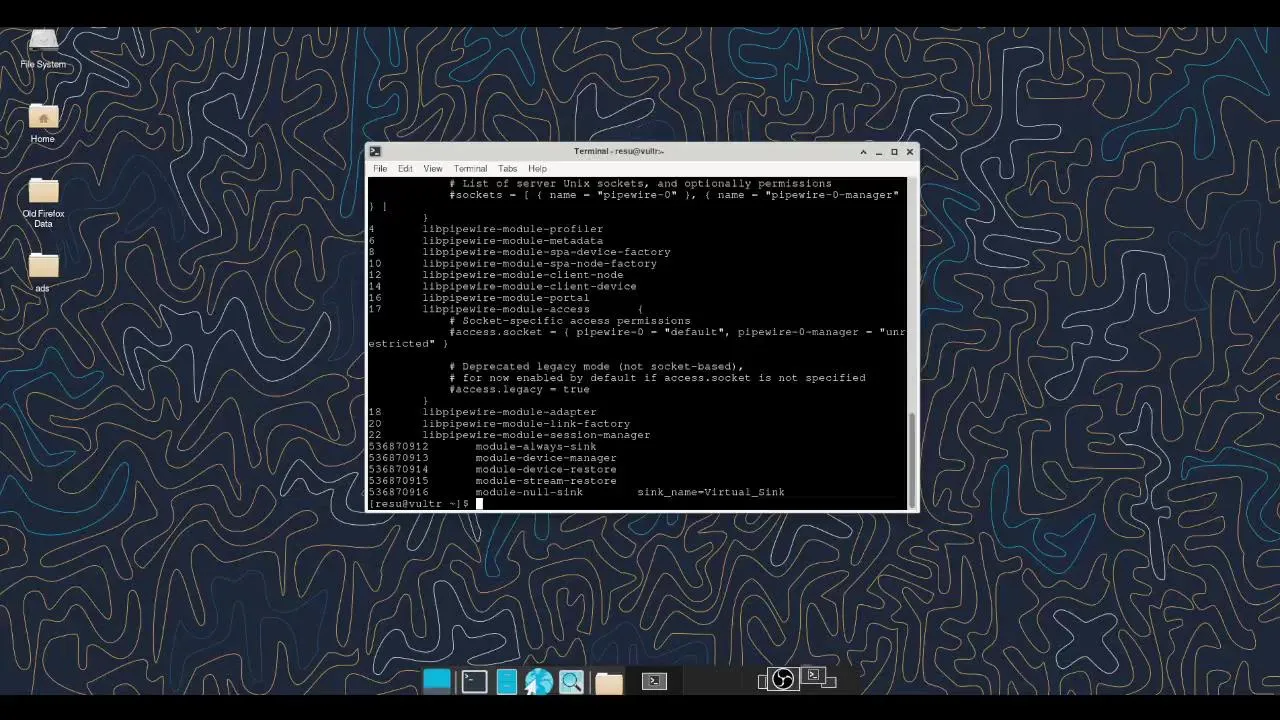1280x720 pixels.
Task: Click 'libpipewire-module-portal' line
Action: (x=505, y=298)
